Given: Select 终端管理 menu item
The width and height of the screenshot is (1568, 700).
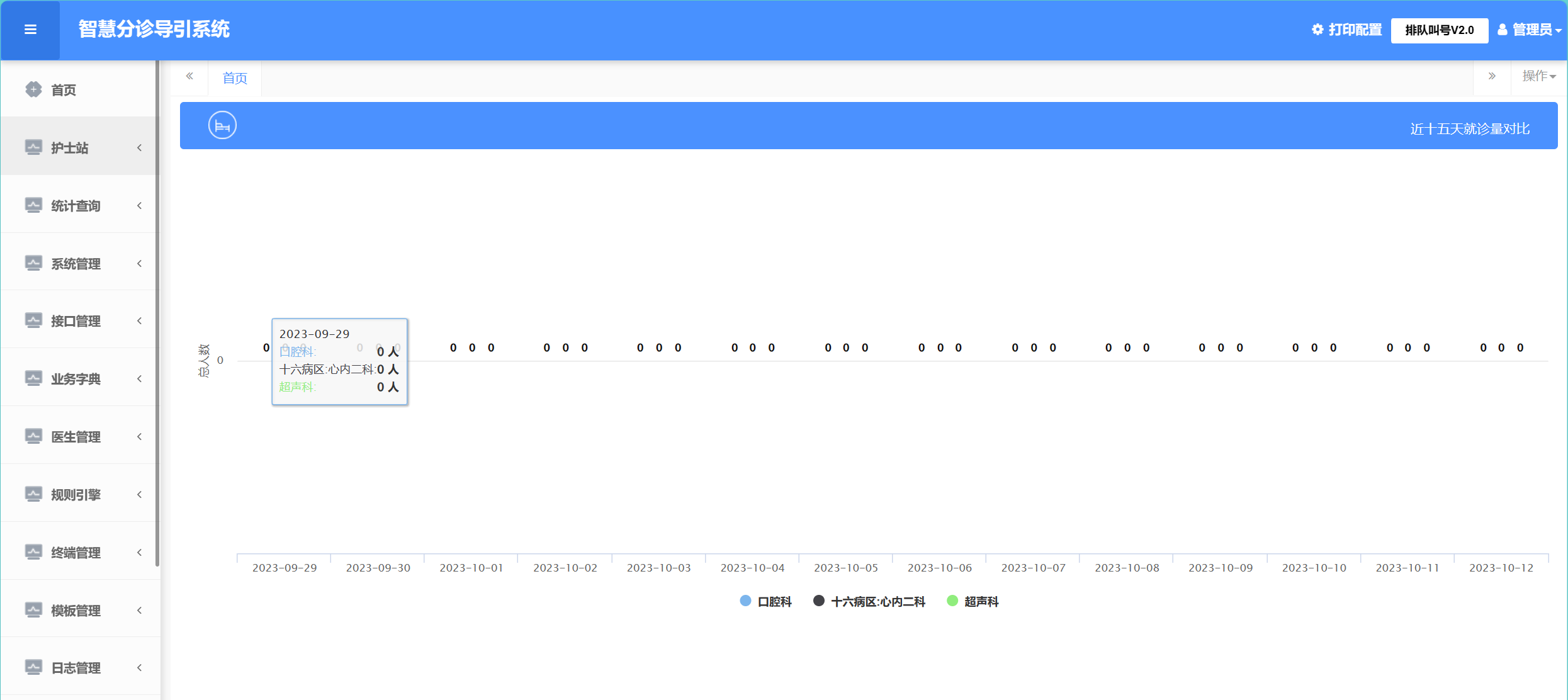Looking at the screenshot, I should (79, 552).
